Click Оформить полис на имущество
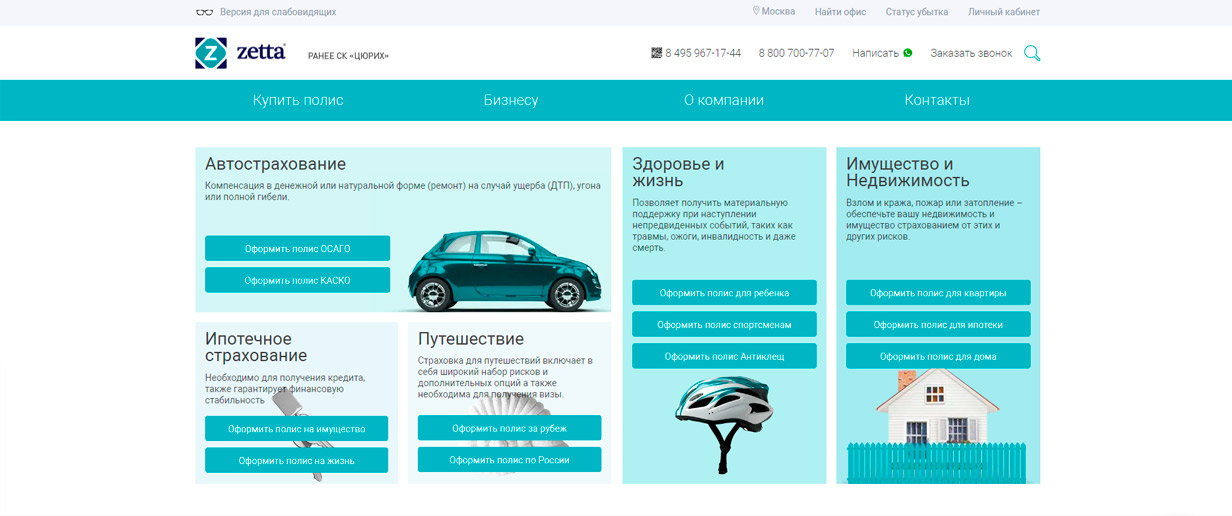 coord(296,428)
